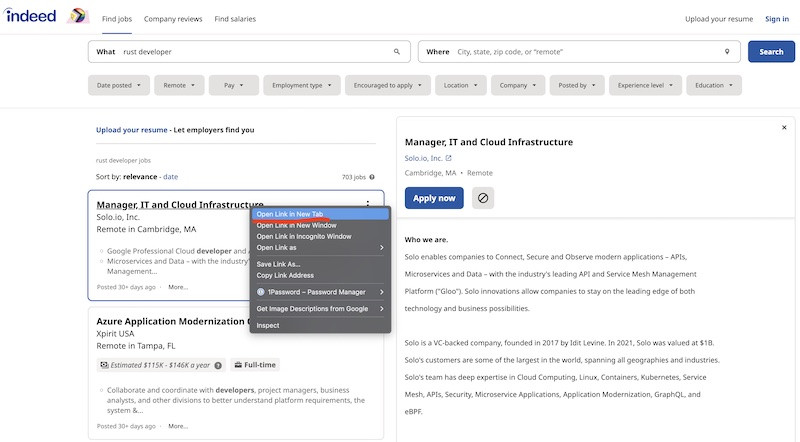The width and height of the screenshot is (800, 442).
Task: Open the rainbow pride icon beside logo
Action: 78,16
